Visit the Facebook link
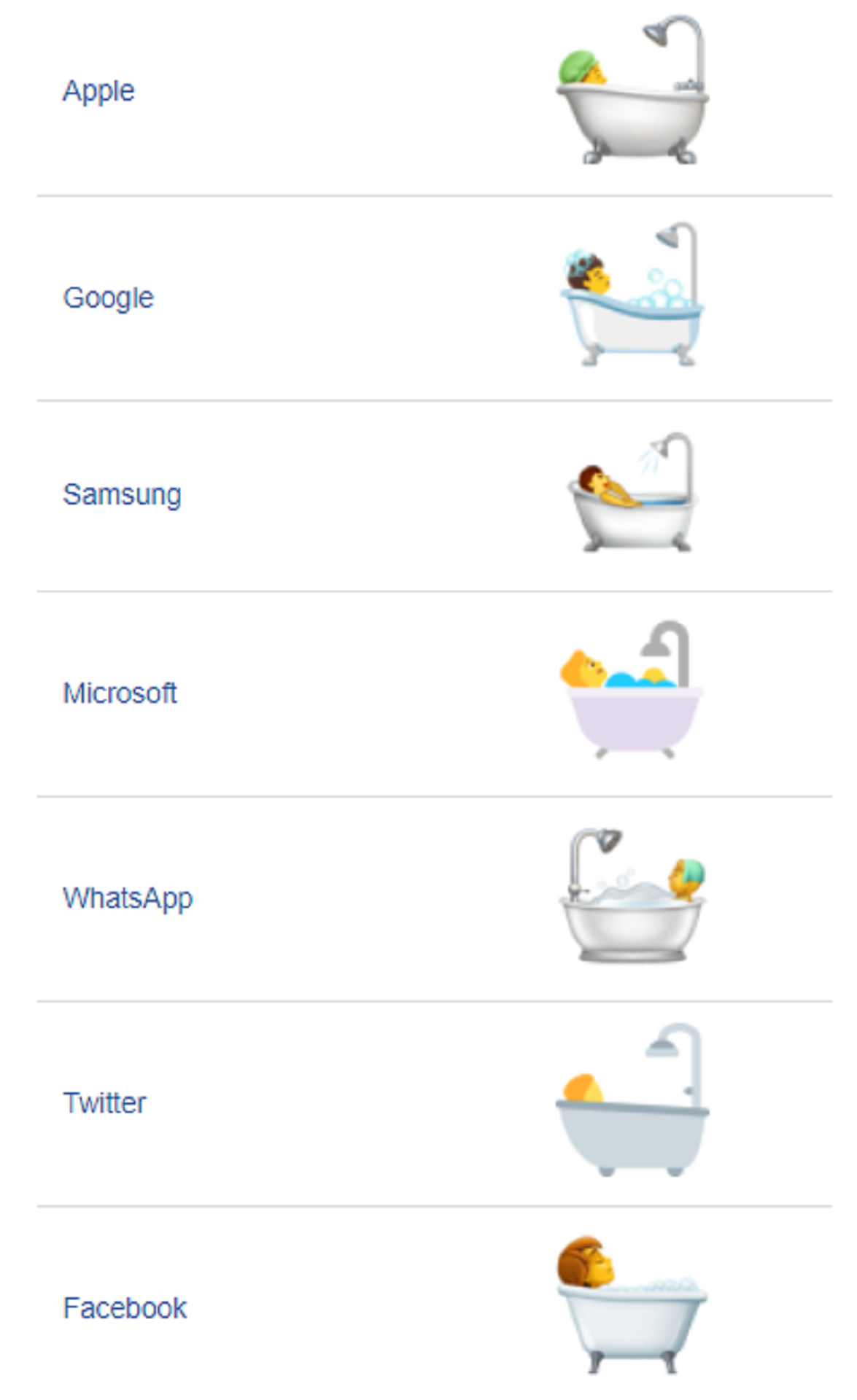Image resolution: width=857 pixels, height=1400 pixels. [125, 1308]
